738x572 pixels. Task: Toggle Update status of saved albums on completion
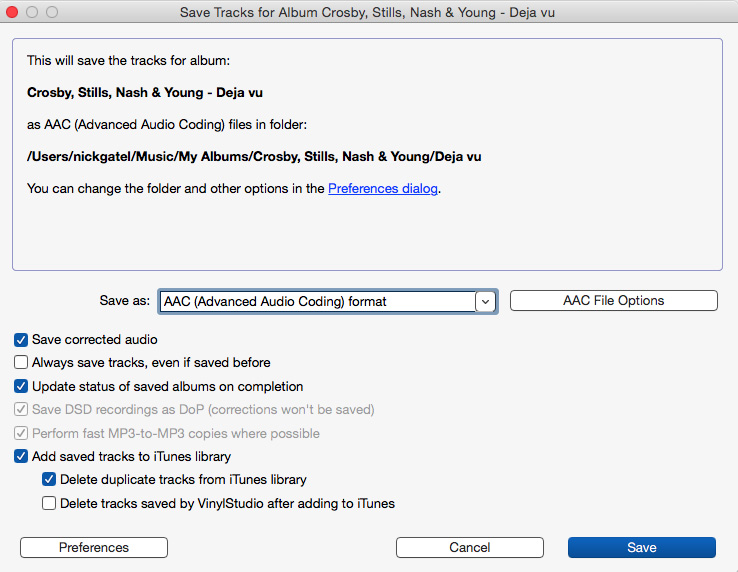[x=21, y=386]
